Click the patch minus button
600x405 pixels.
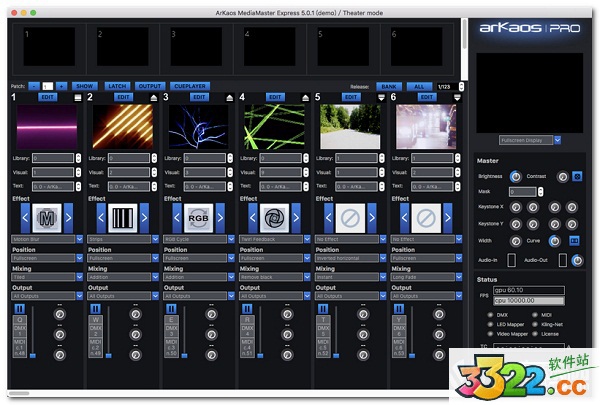pos(34,87)
